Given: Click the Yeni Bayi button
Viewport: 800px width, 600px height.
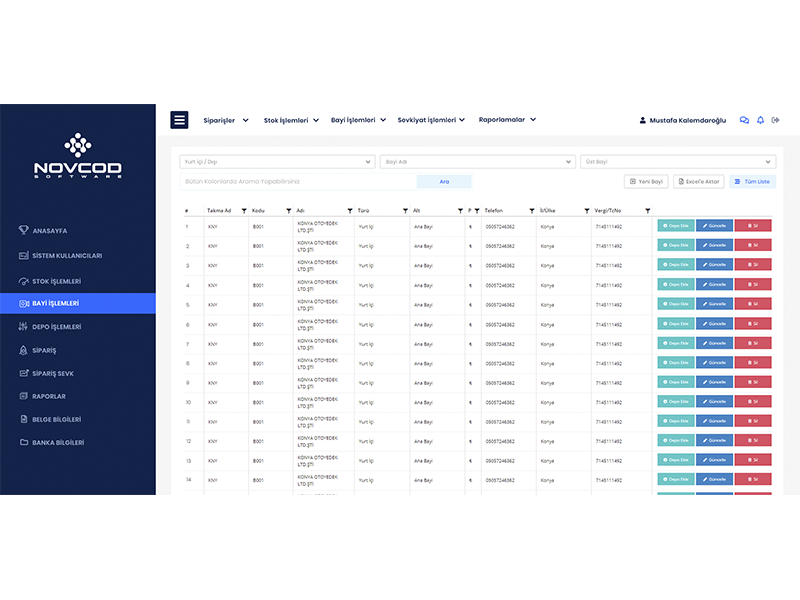Looking at the screenshot, I should point(646,182).
